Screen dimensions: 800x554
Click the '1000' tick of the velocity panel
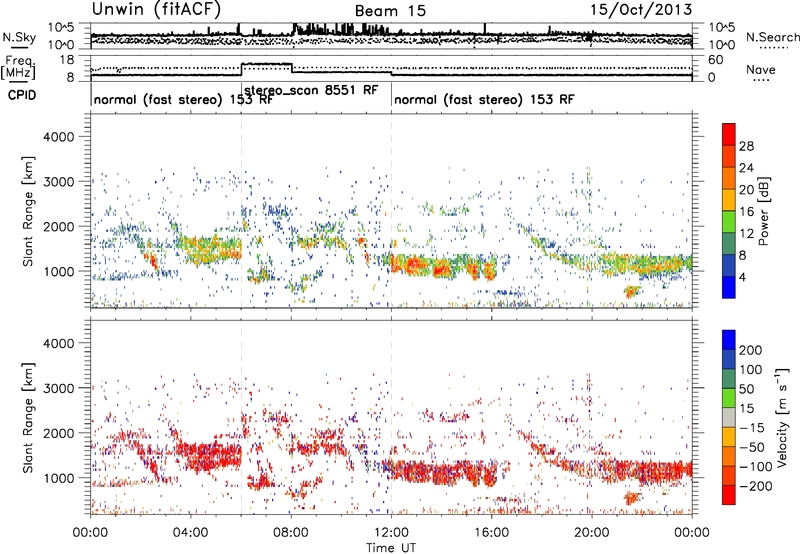tap(58, 478)
